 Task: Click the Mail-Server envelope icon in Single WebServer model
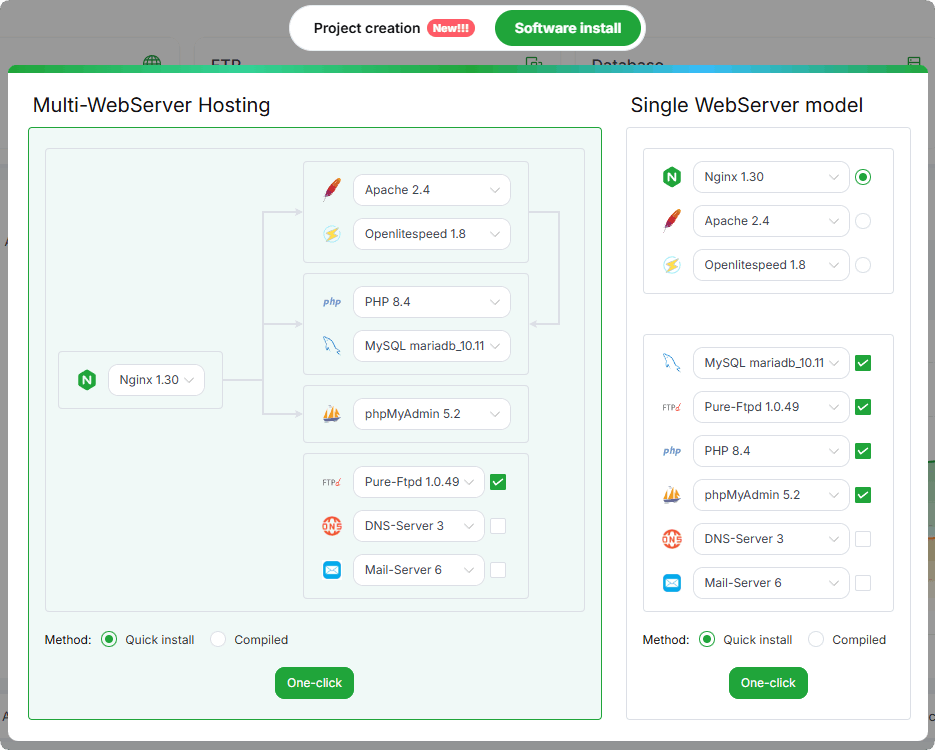tap(672, 583)
